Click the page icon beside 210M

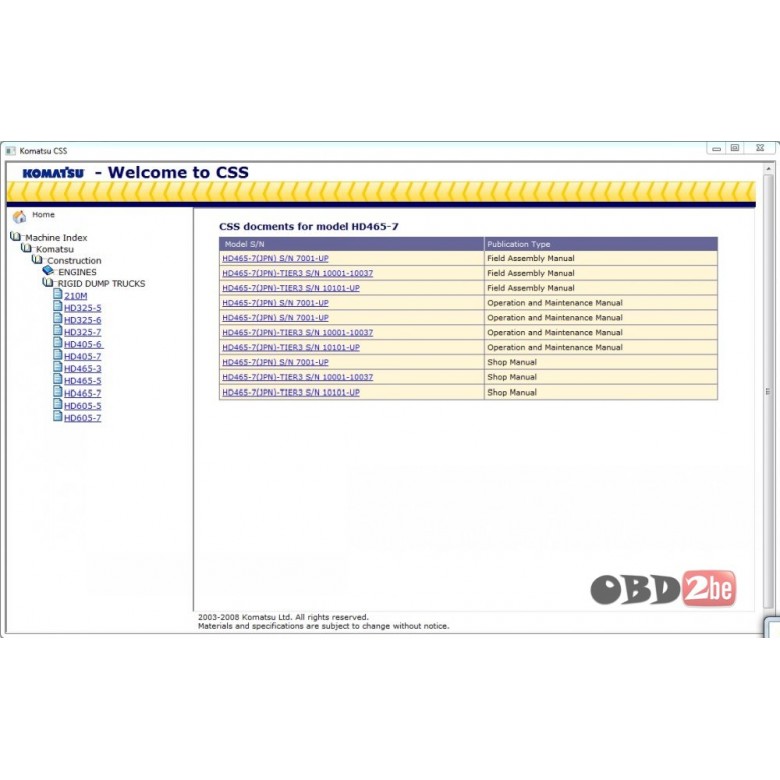(58, 294)
